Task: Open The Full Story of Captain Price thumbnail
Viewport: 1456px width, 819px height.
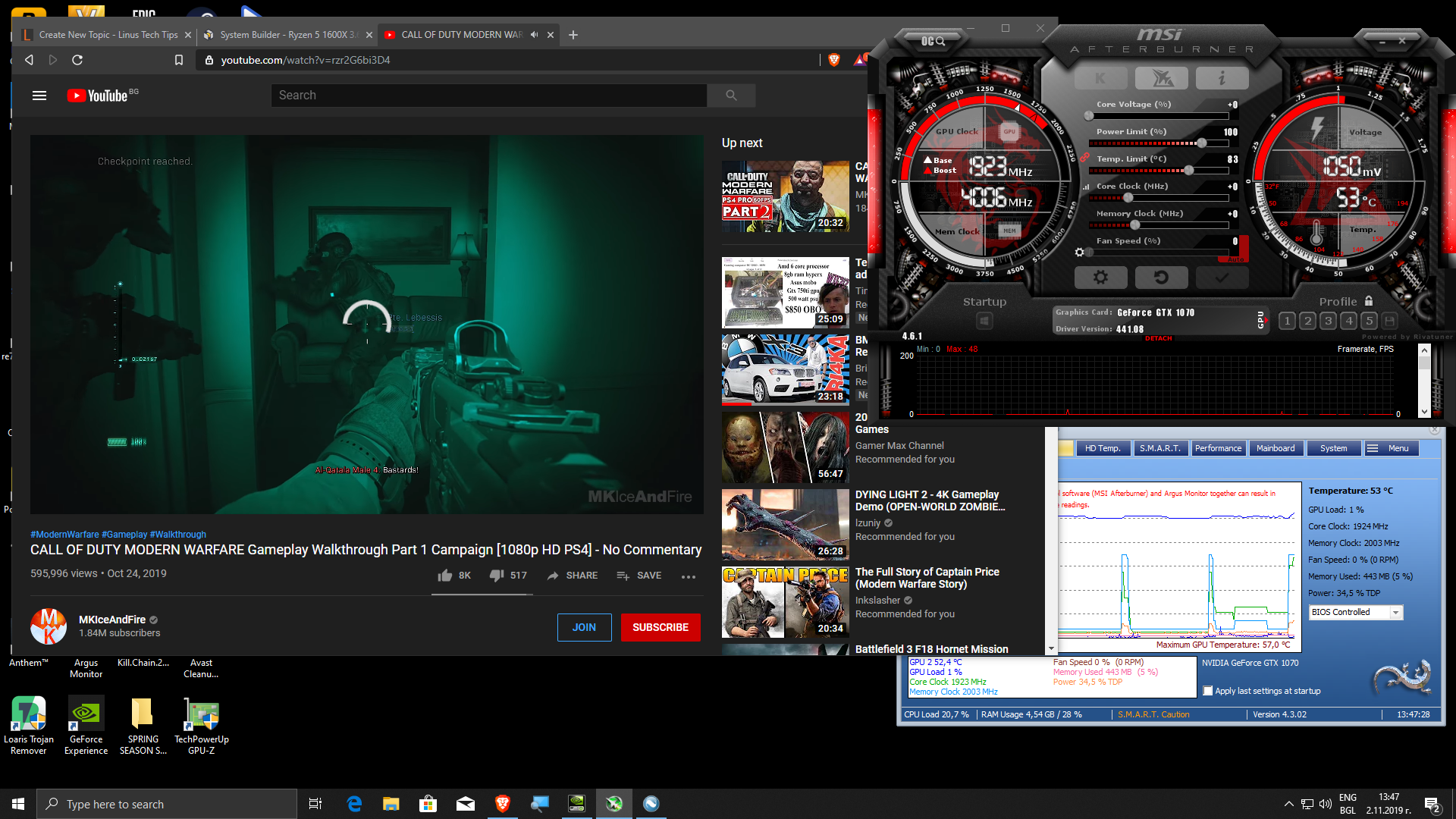Action: coord(785,602)
